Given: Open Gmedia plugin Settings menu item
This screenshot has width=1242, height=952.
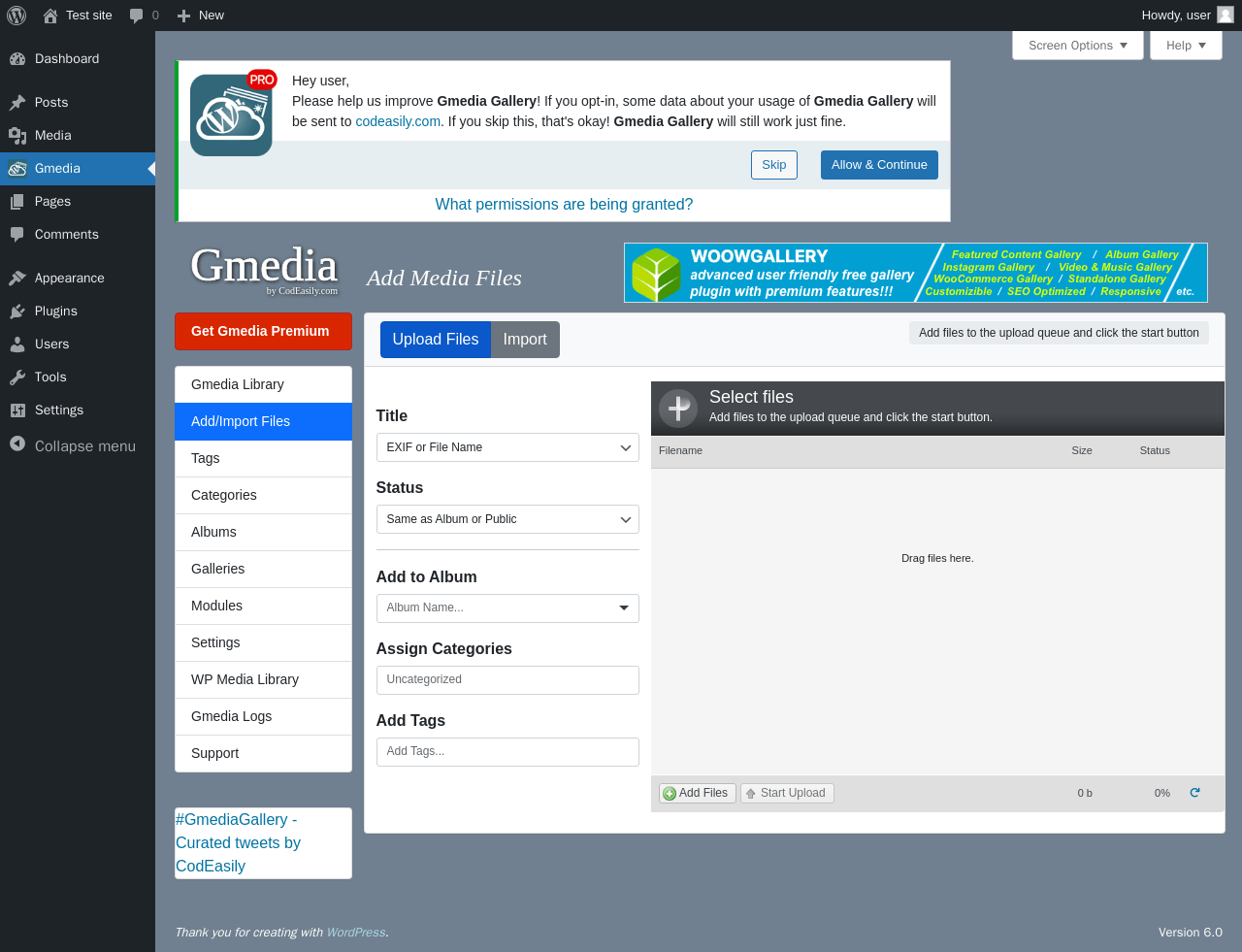Looking at the screenshot, I should (x=263, y=642).
